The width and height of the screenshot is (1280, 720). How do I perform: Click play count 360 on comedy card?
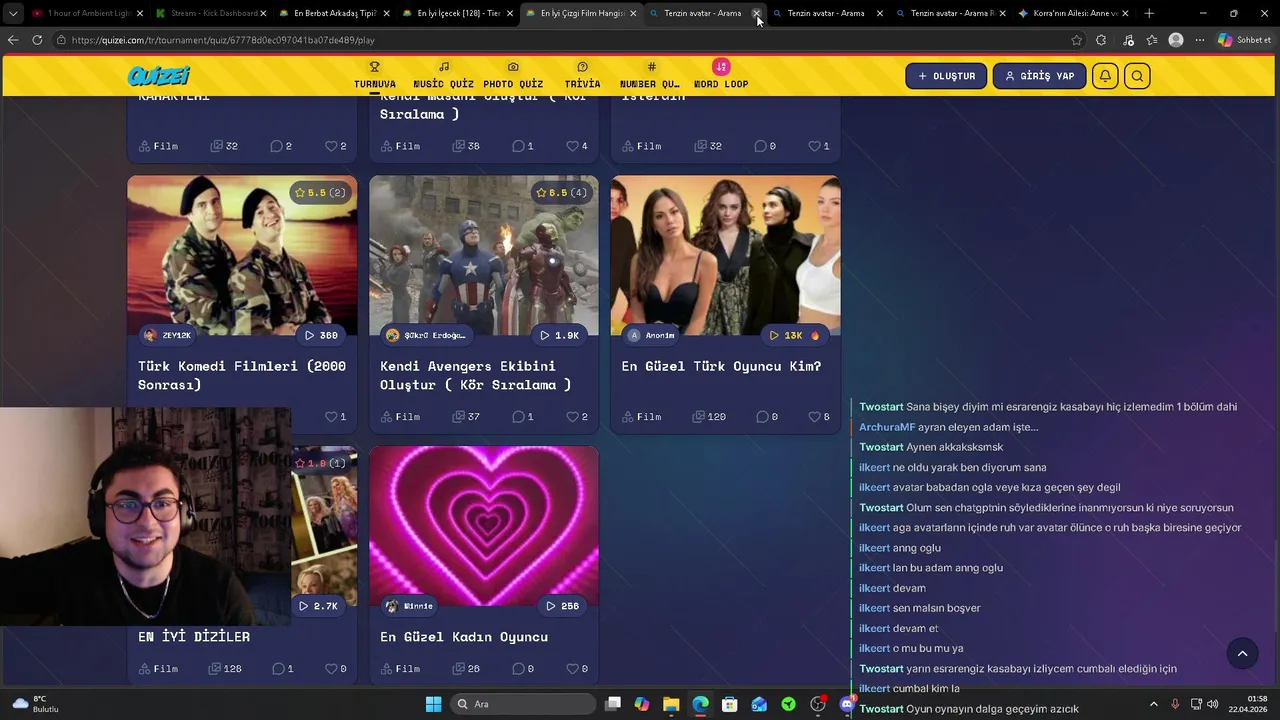pos(321,335)
